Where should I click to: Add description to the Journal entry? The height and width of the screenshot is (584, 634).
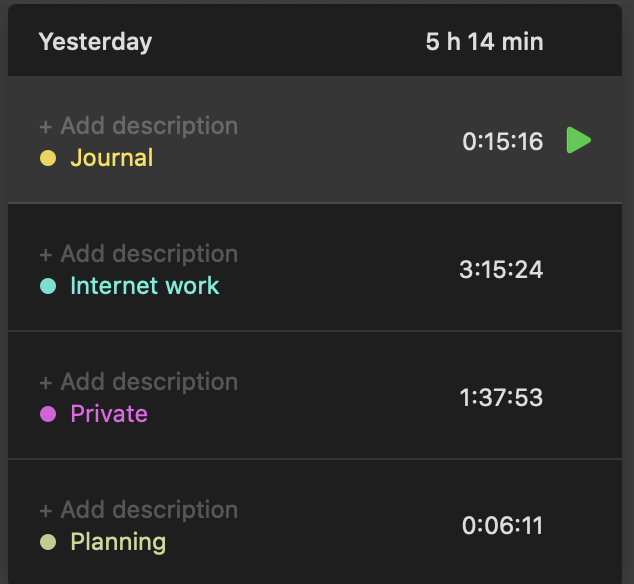pyautogui.click(x=139, y=126)
